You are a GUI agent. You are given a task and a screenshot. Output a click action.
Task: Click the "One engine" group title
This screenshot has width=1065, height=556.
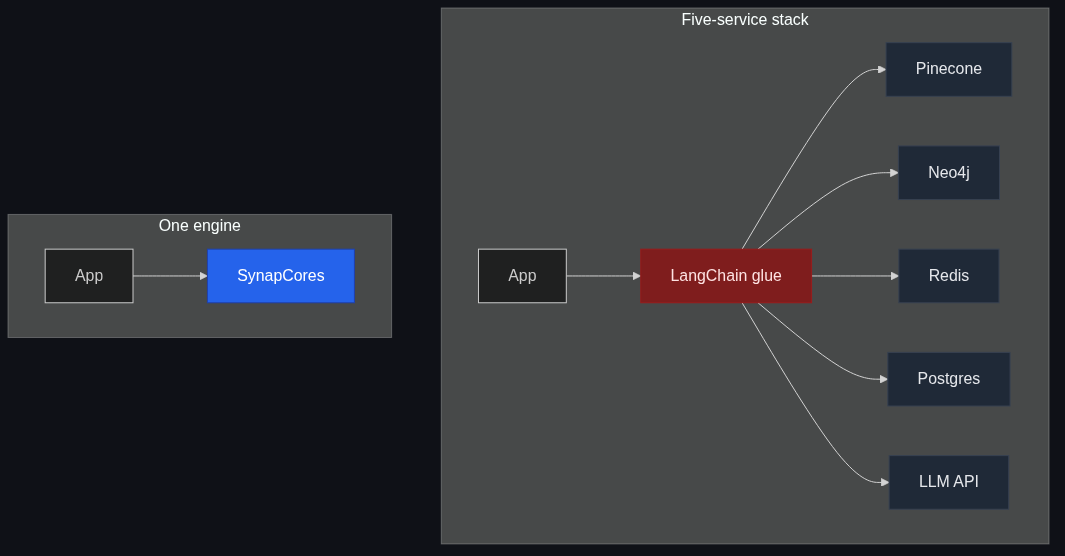click(199, 225)
